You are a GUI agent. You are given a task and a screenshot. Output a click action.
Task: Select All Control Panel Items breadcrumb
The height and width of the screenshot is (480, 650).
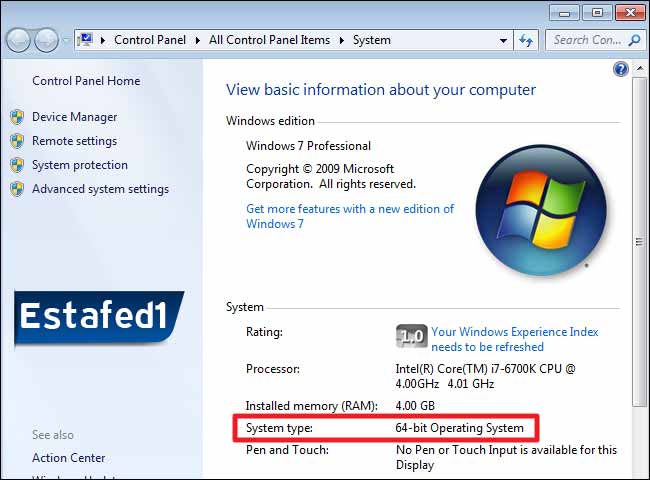[x=270, y=40]
